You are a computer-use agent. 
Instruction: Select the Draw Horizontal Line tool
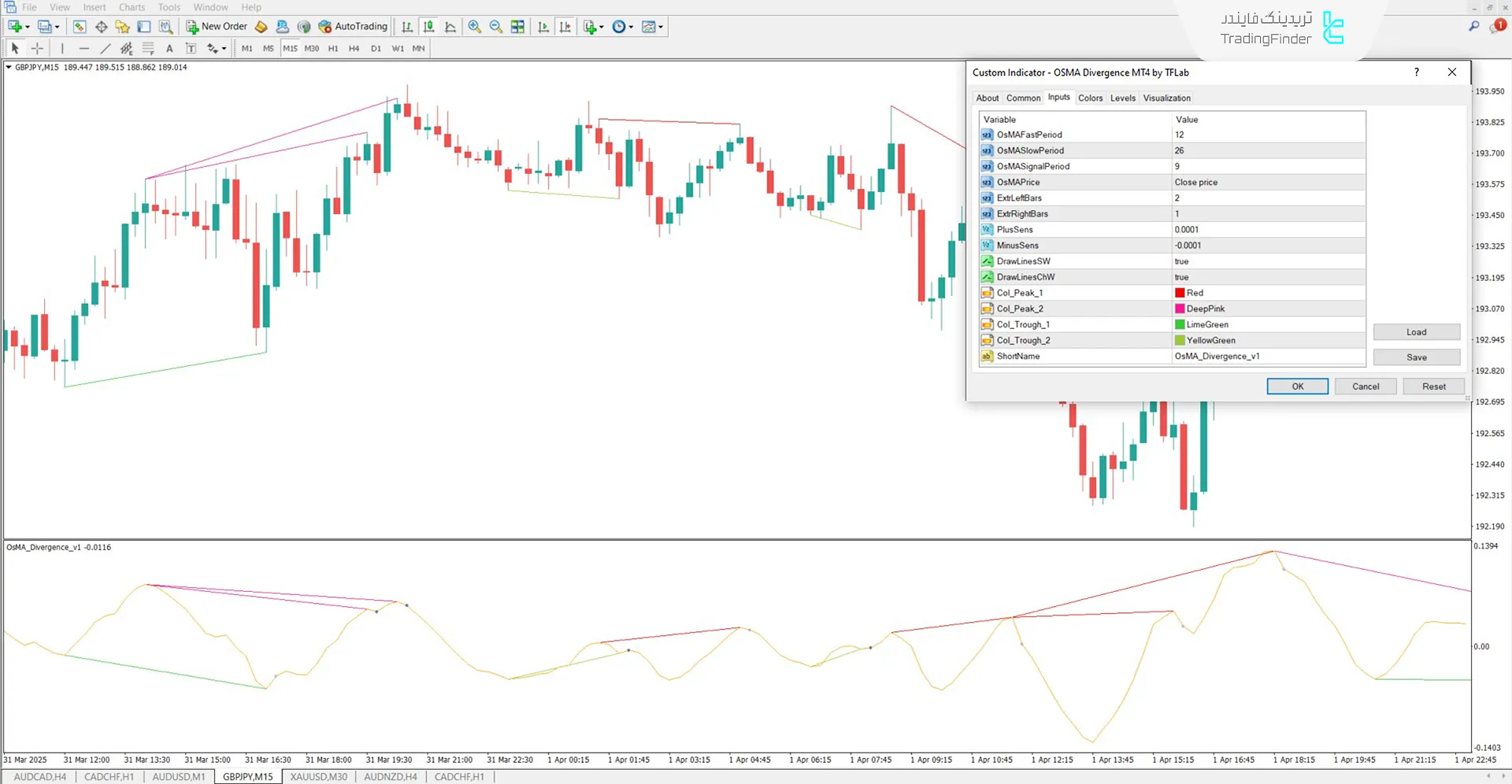pos(84,48)
